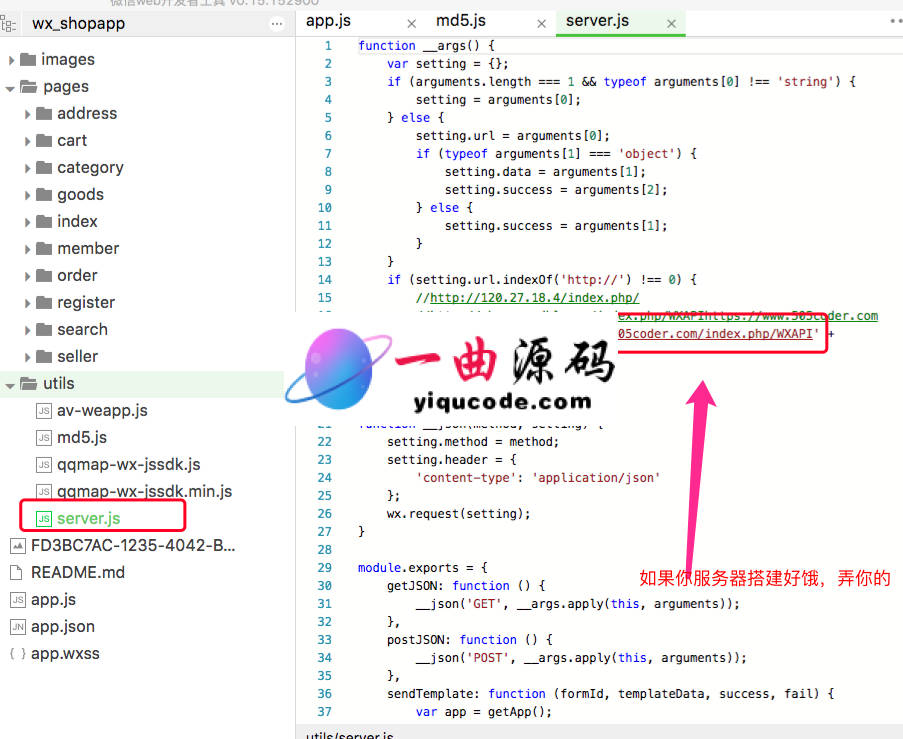Open qqmap-wx-jssdk.min.js in the file tree

point(144,492)
